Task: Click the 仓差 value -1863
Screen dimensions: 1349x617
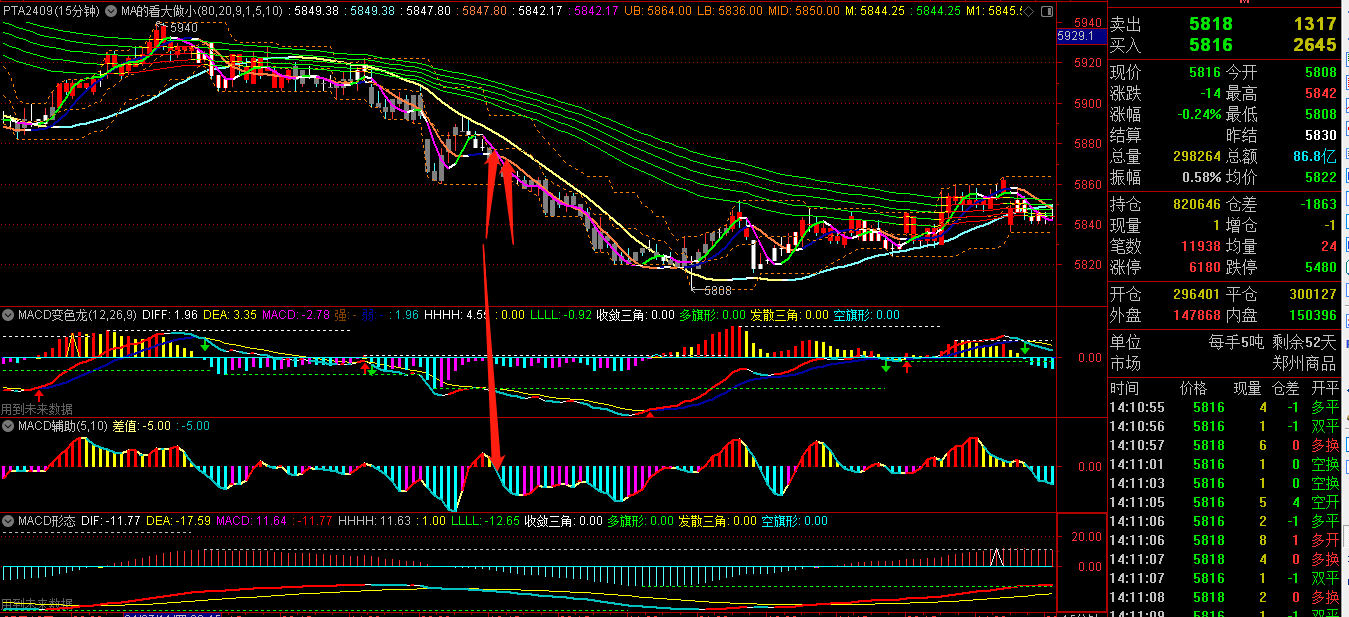Action: [x=1318, y=204]
